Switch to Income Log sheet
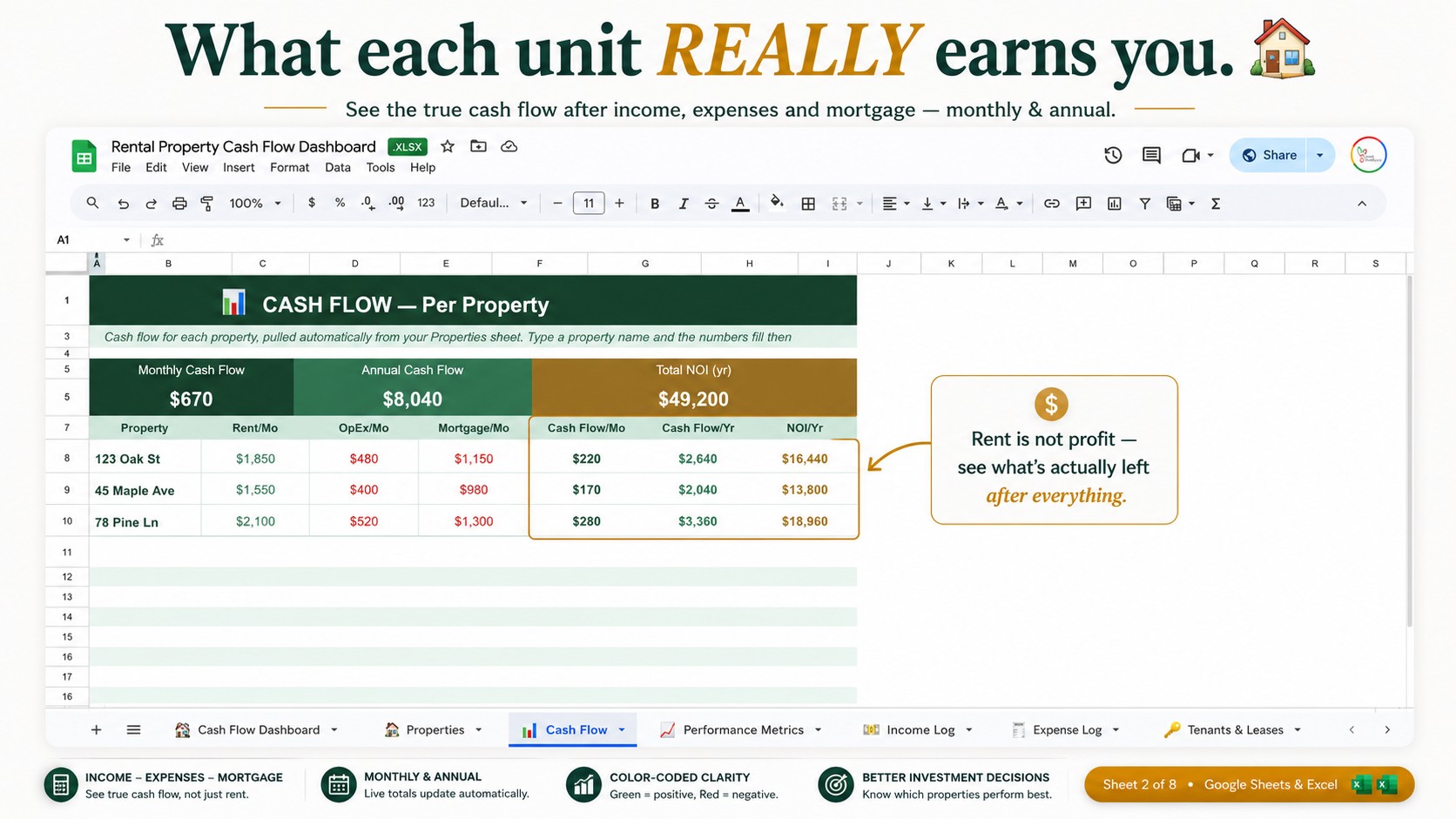Image resolution: width=1456 pixels, height=819 pixels. pos(919,729)
